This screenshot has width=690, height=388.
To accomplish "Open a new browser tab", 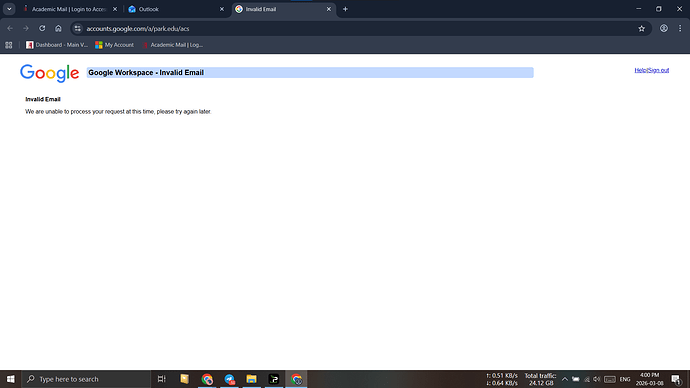I will point(345,9).
